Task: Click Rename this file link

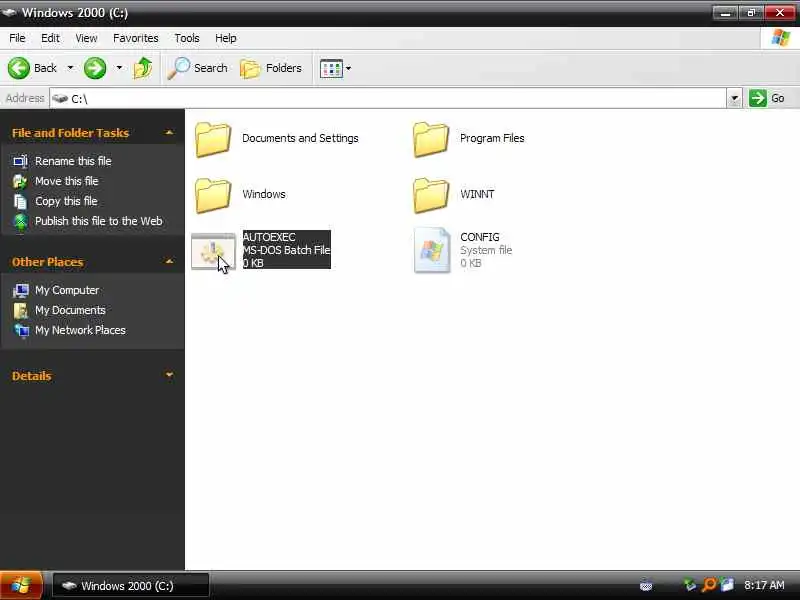Action: [x=73, y=161]
